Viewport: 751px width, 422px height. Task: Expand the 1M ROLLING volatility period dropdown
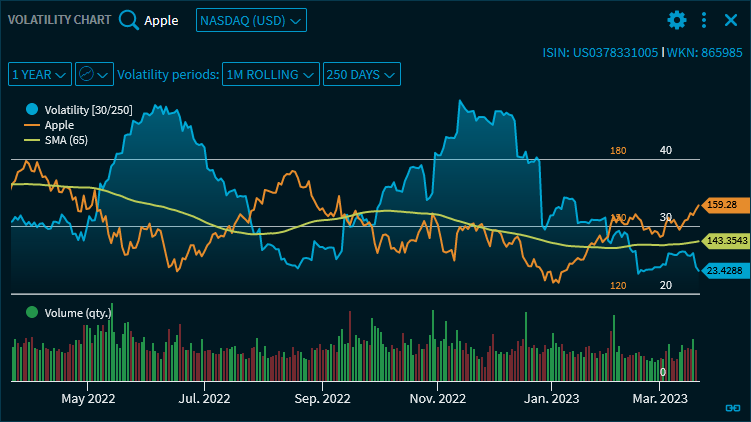coord(272,74)
